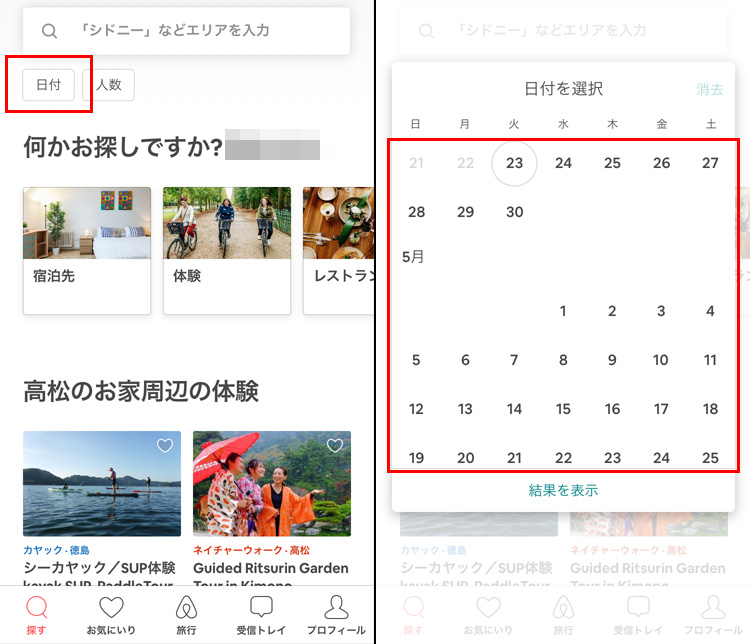Screen dimensions: 750x644
Task: Select May 21 in the calendar
Action: click(515, 458)
